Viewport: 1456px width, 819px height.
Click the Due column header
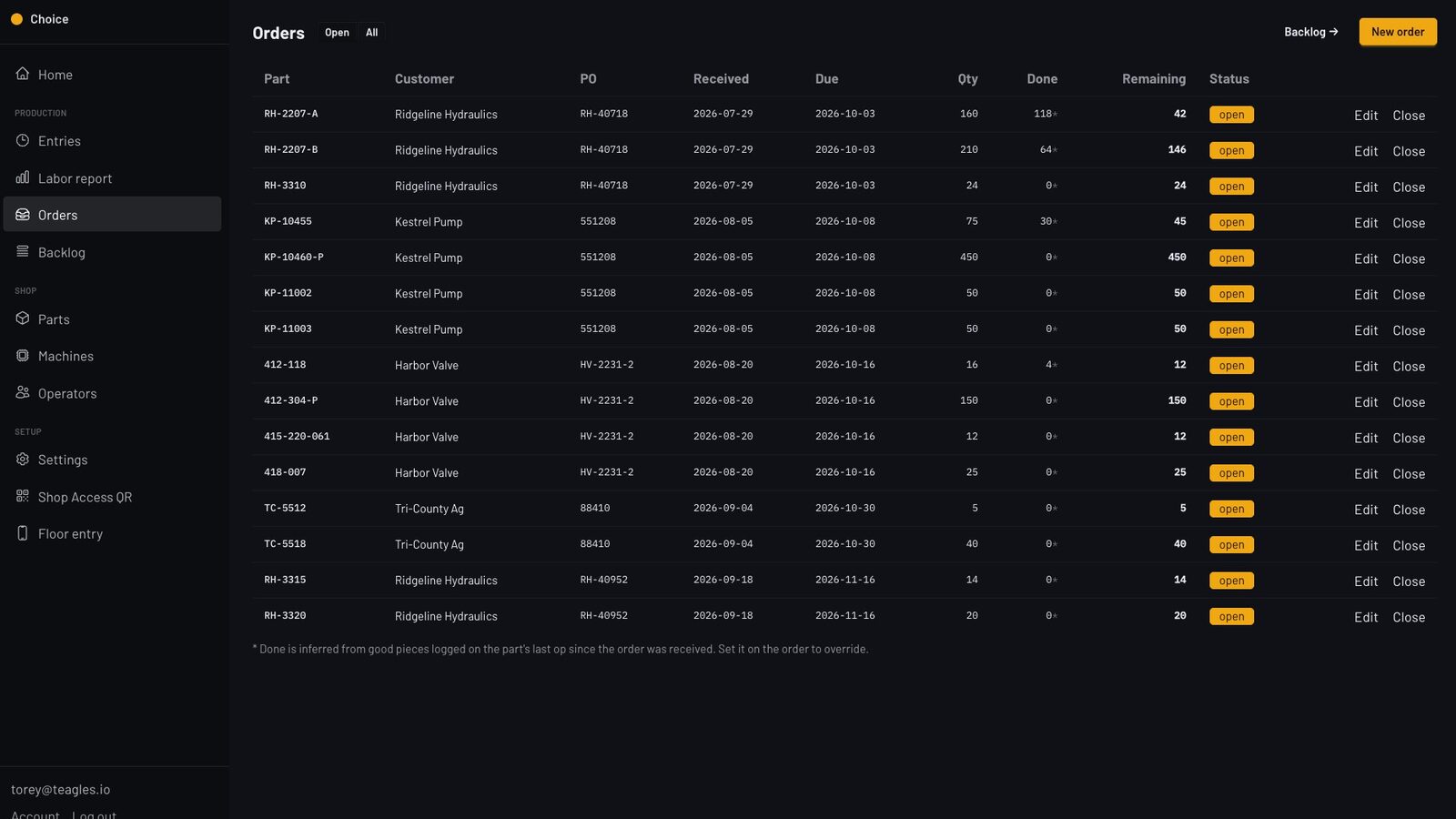click(x=826, y=79)
